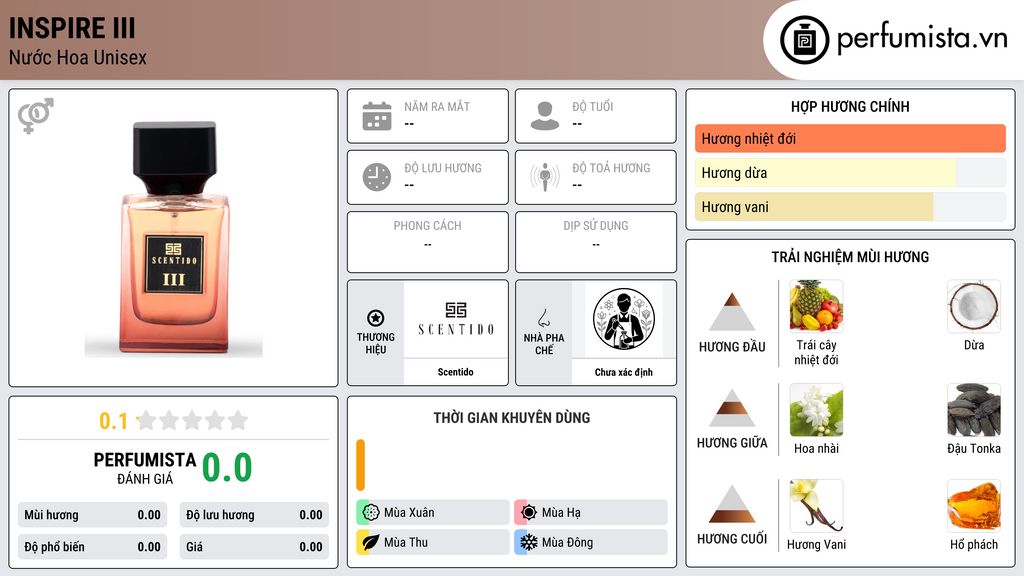Viewport: 1024px width, 576px height.
Task: Click the radiating person icon for Độ toả hương
Action: (x=545, y=177)
